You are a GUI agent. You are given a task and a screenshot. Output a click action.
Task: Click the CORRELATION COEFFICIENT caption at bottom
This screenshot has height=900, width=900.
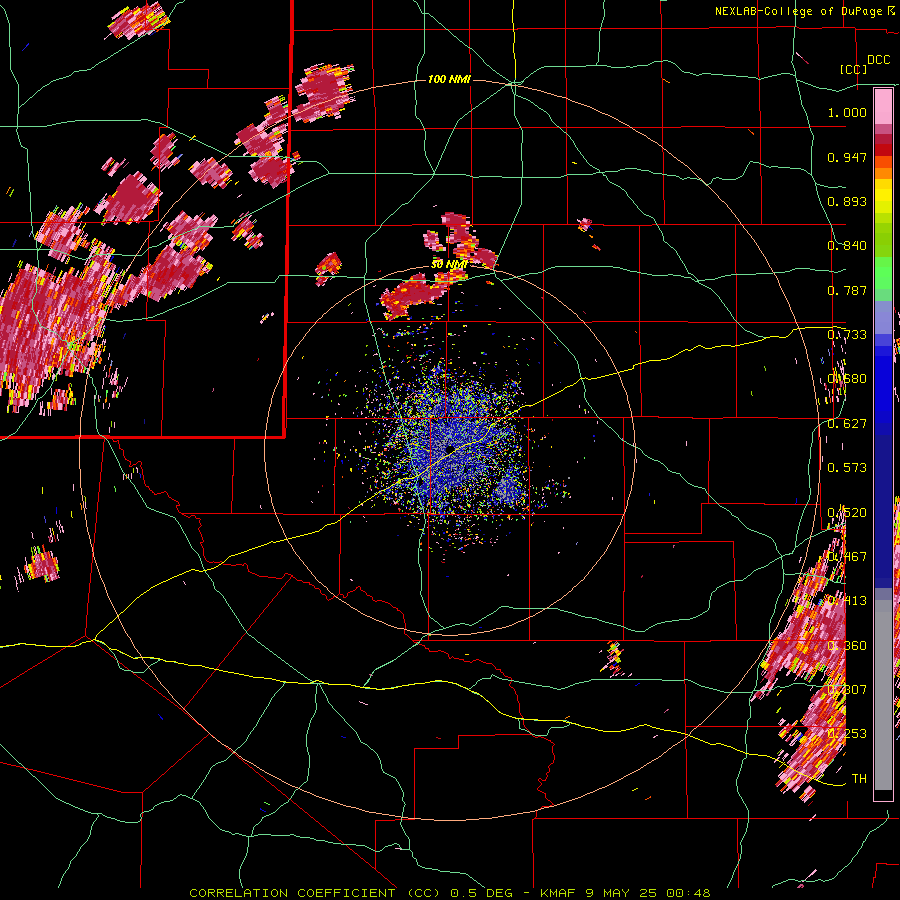tap(449, 893)
